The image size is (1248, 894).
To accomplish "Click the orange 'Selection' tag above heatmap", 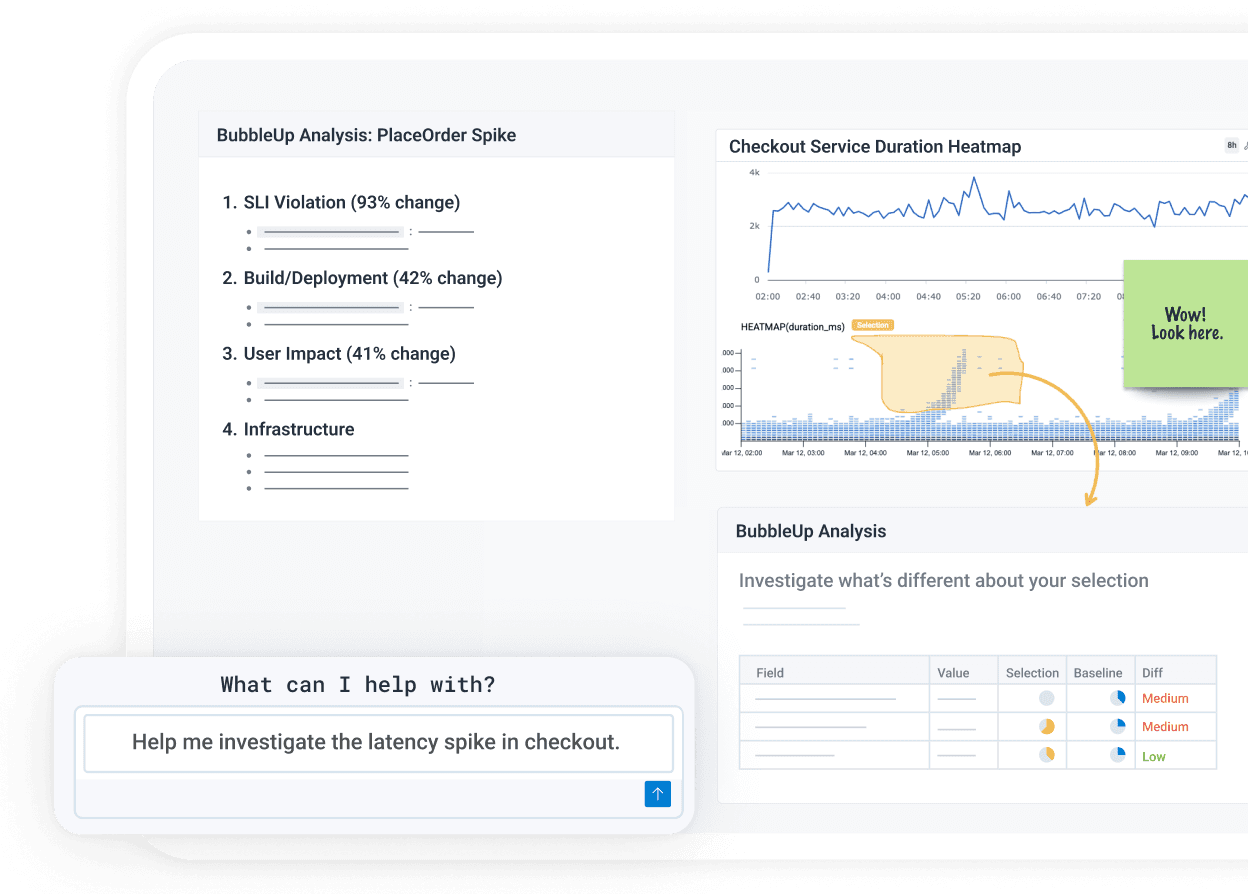I will pyautogui.click(x=872, y=325).
